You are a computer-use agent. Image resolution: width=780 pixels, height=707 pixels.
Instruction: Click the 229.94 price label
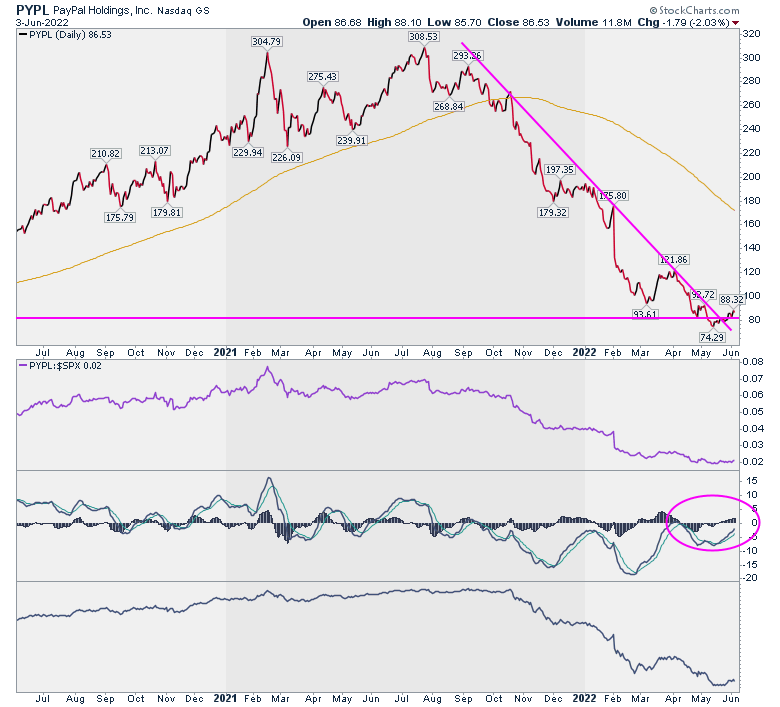tap(248, 153)
